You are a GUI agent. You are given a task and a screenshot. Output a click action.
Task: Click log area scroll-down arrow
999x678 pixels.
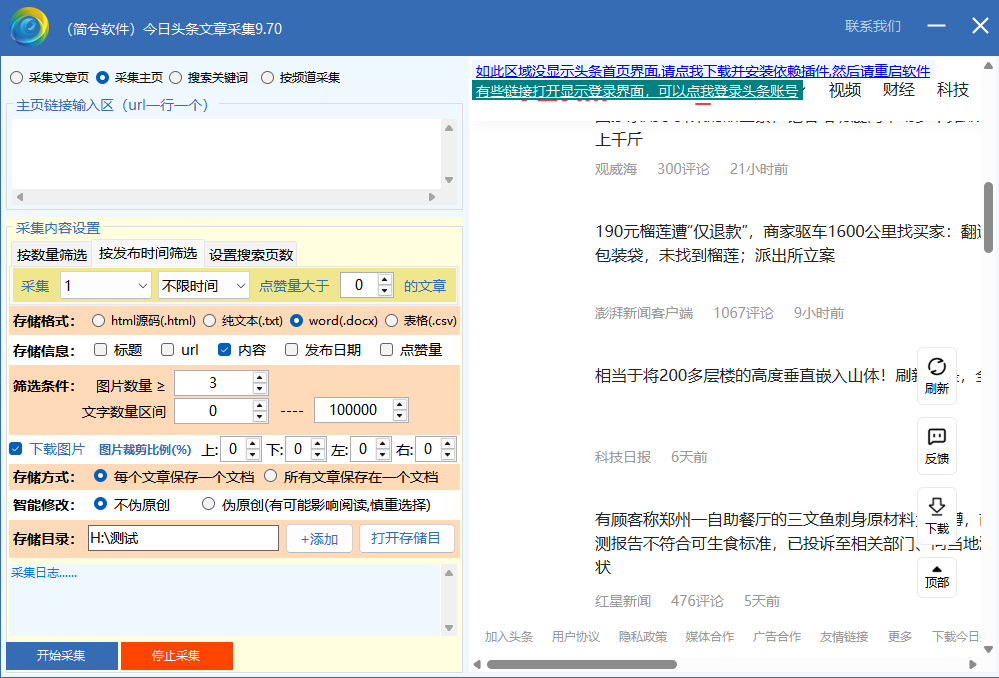[x=449, y=628]
